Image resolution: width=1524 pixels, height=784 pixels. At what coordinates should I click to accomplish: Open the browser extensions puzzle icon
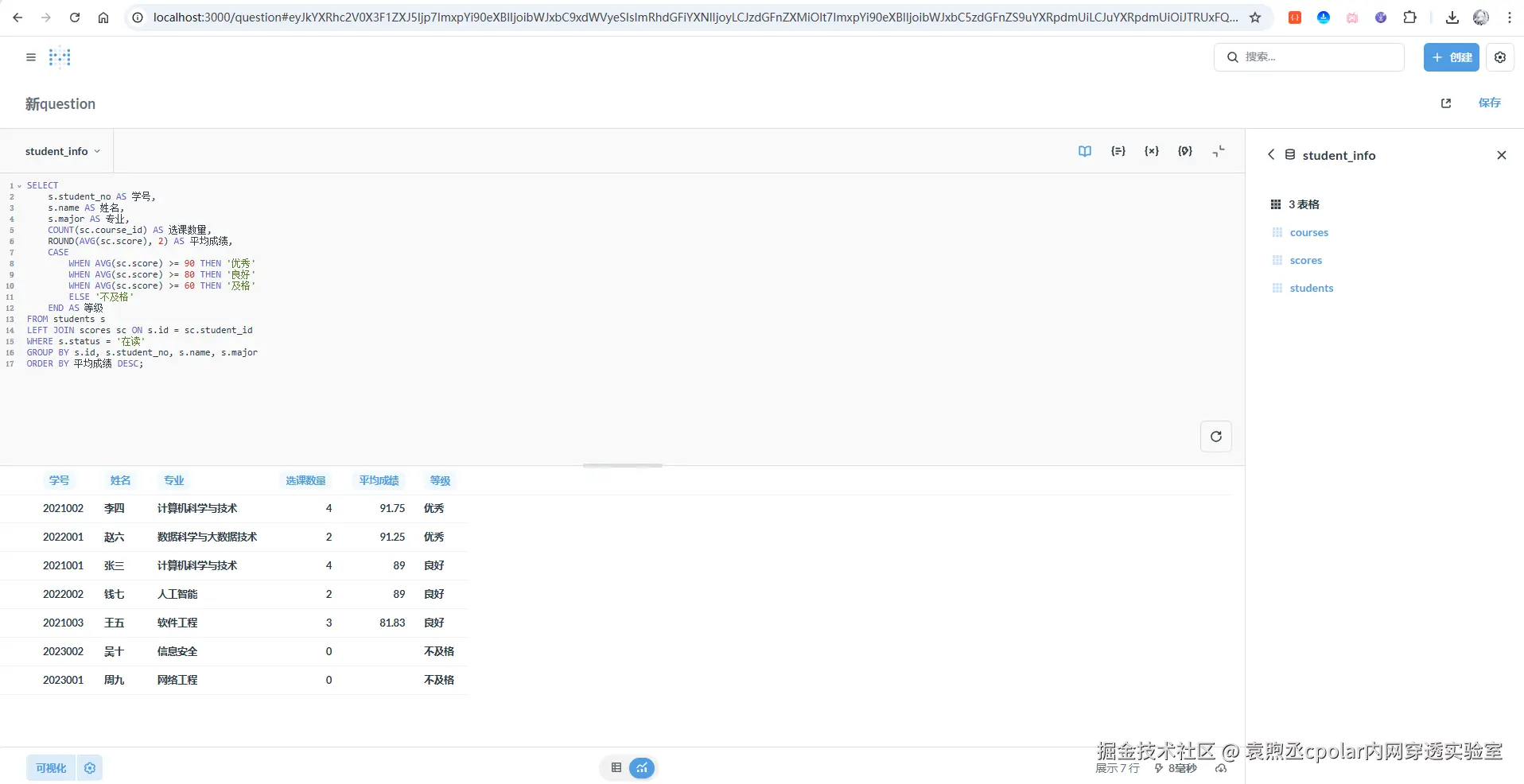pos(1409,17)
